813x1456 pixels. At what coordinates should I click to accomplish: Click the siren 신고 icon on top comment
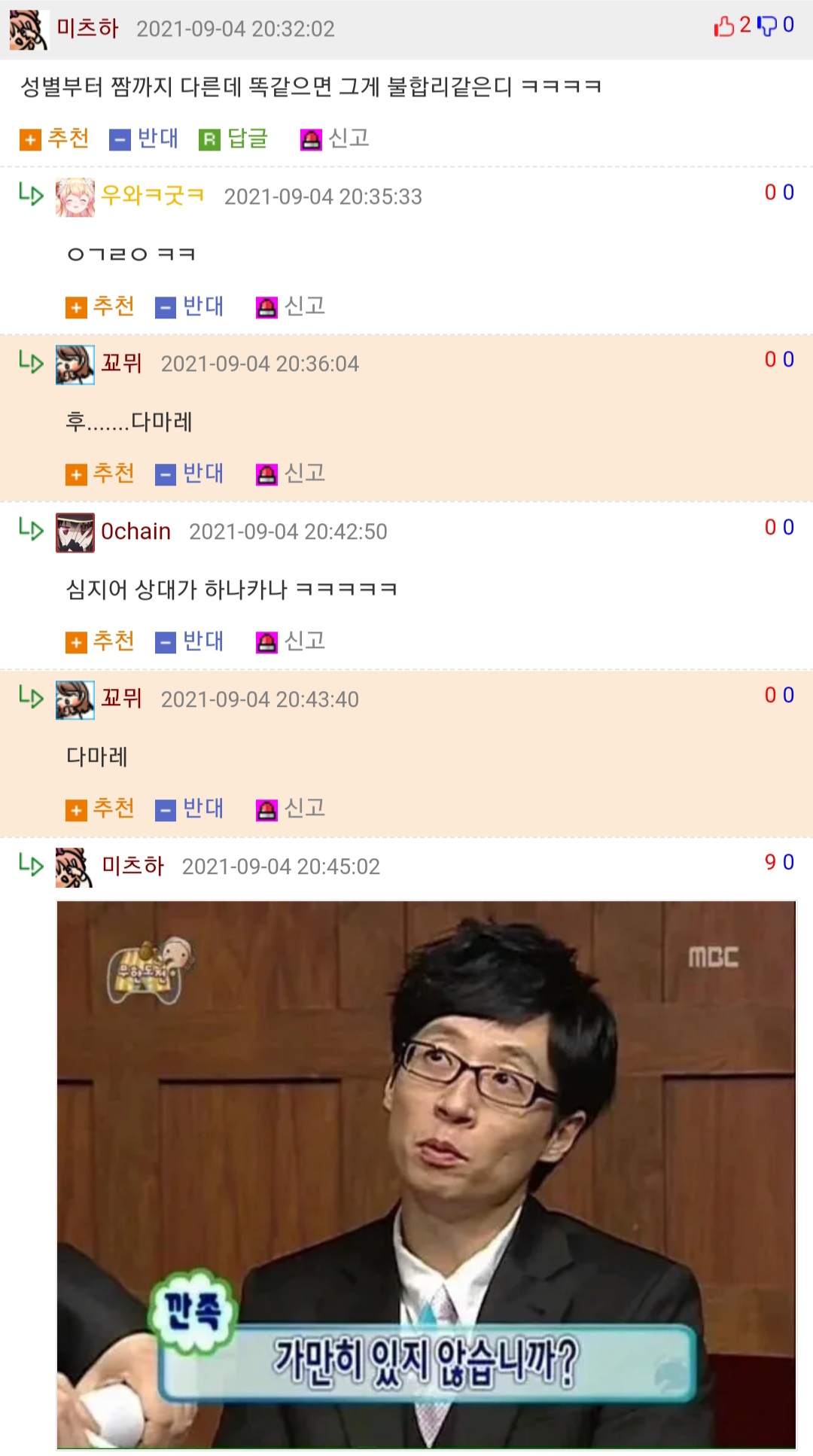[311, 140]
